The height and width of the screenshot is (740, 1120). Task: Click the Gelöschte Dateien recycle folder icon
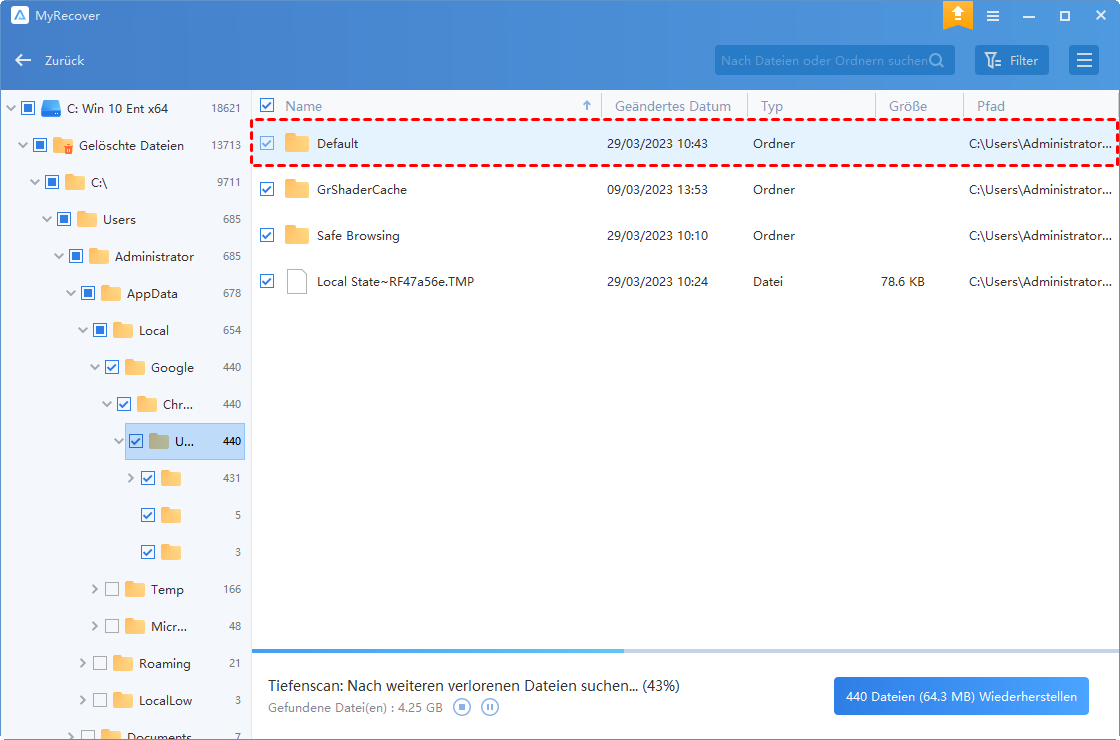coord(64,146)
